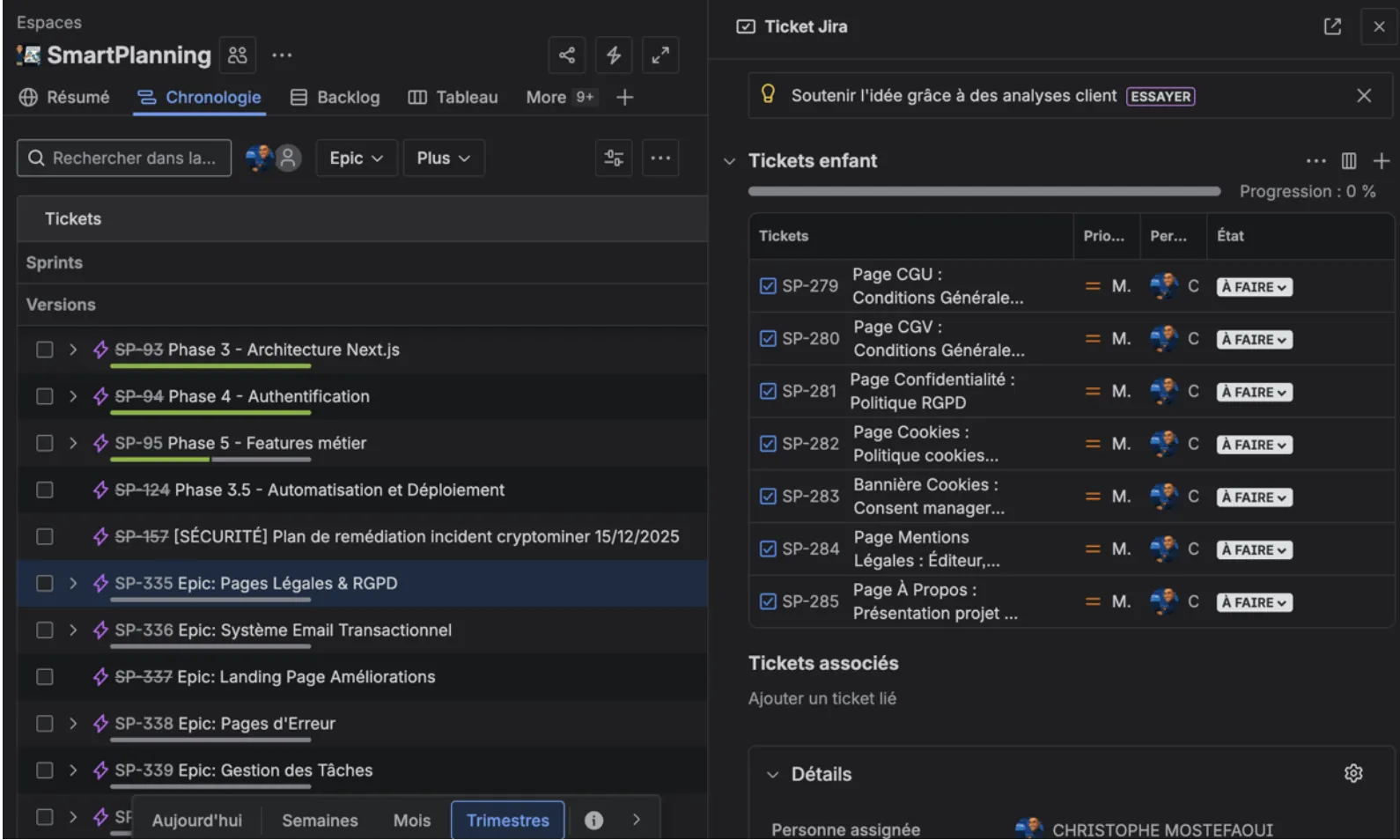Click ESSAYER button in banner

(1161, 96)
